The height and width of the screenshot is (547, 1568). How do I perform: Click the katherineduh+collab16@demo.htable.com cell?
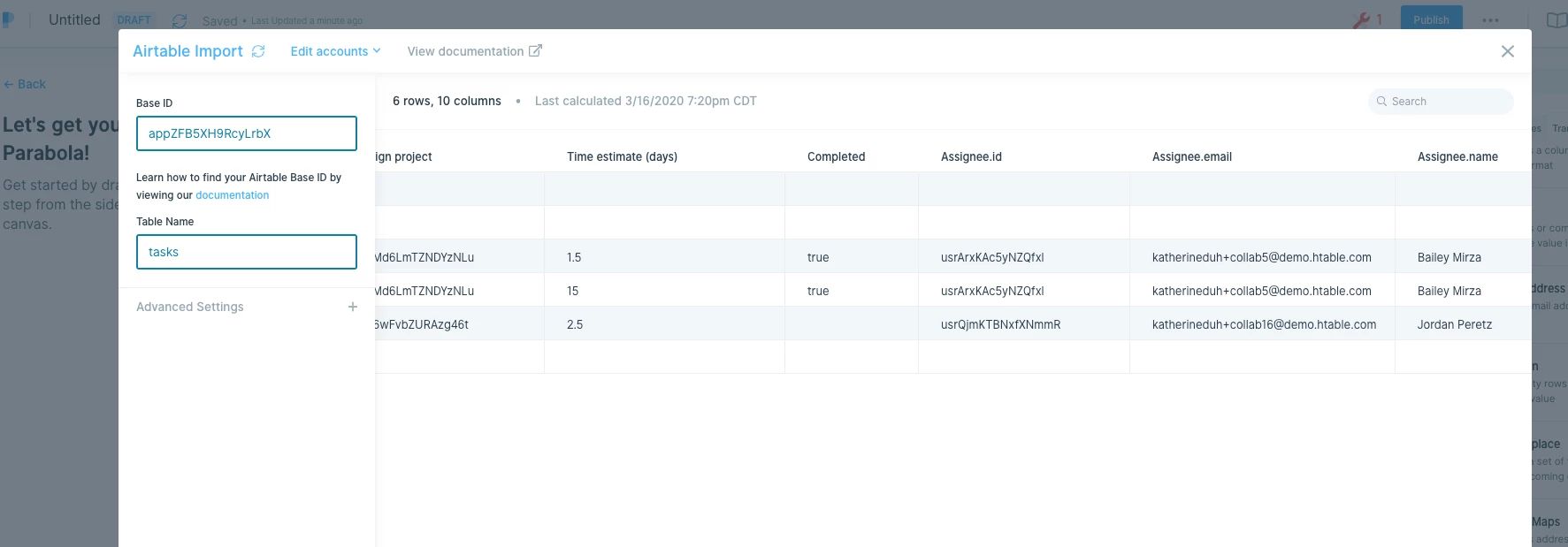coord(1262,324)
